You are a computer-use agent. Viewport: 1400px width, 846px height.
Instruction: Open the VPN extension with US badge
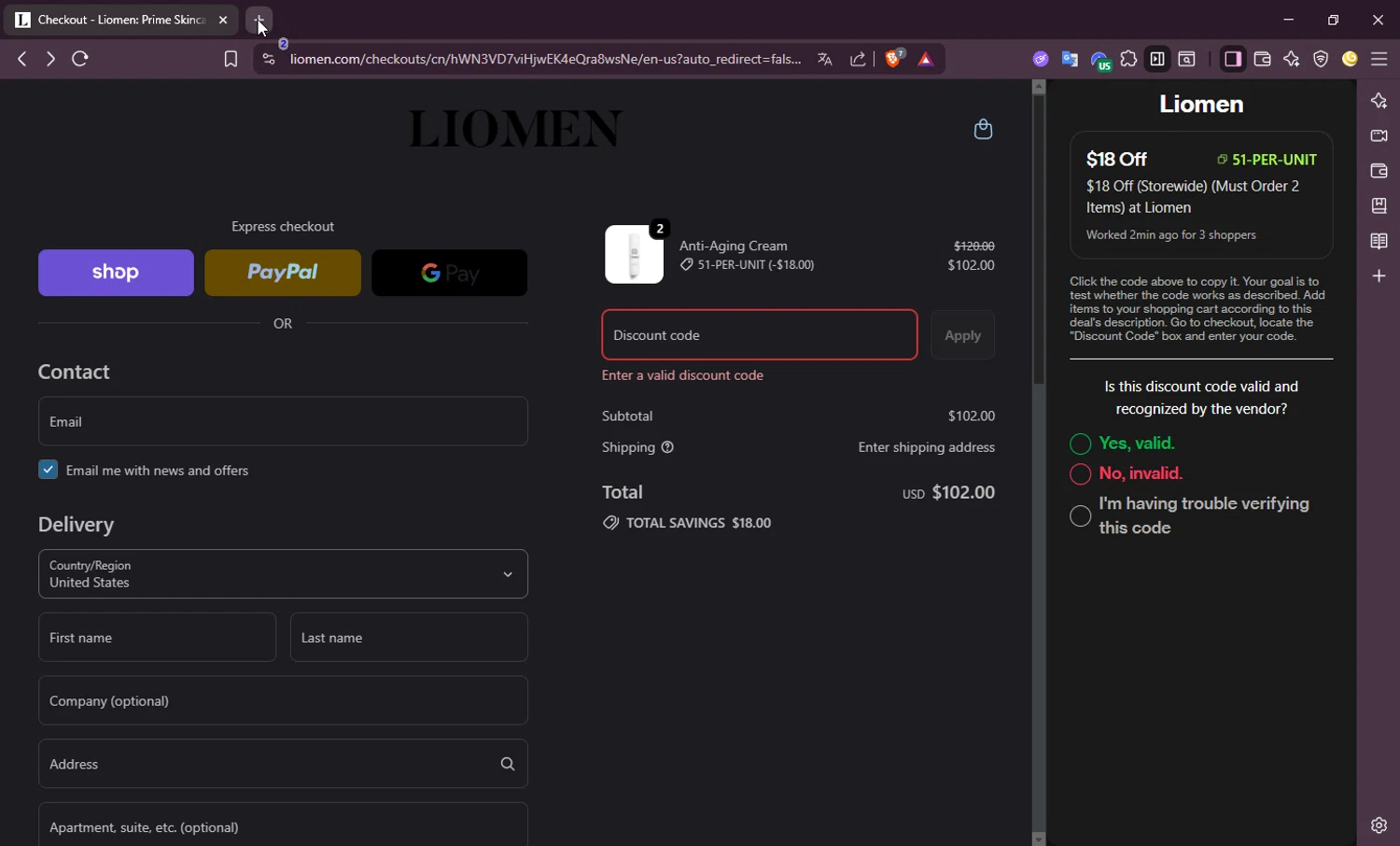point(1099,61)
